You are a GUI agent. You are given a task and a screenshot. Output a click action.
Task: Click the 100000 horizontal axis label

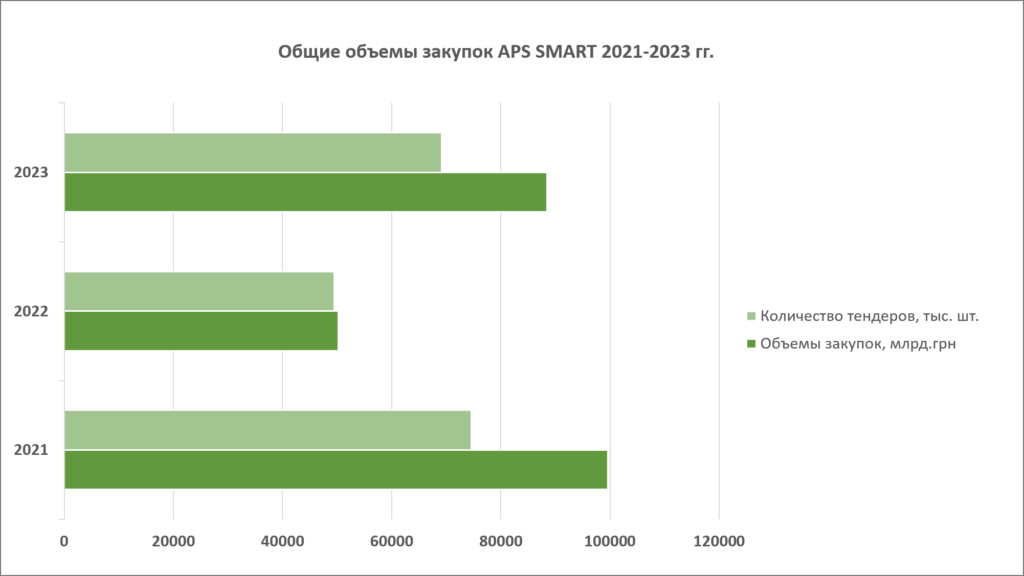click(x=609, y=542)
